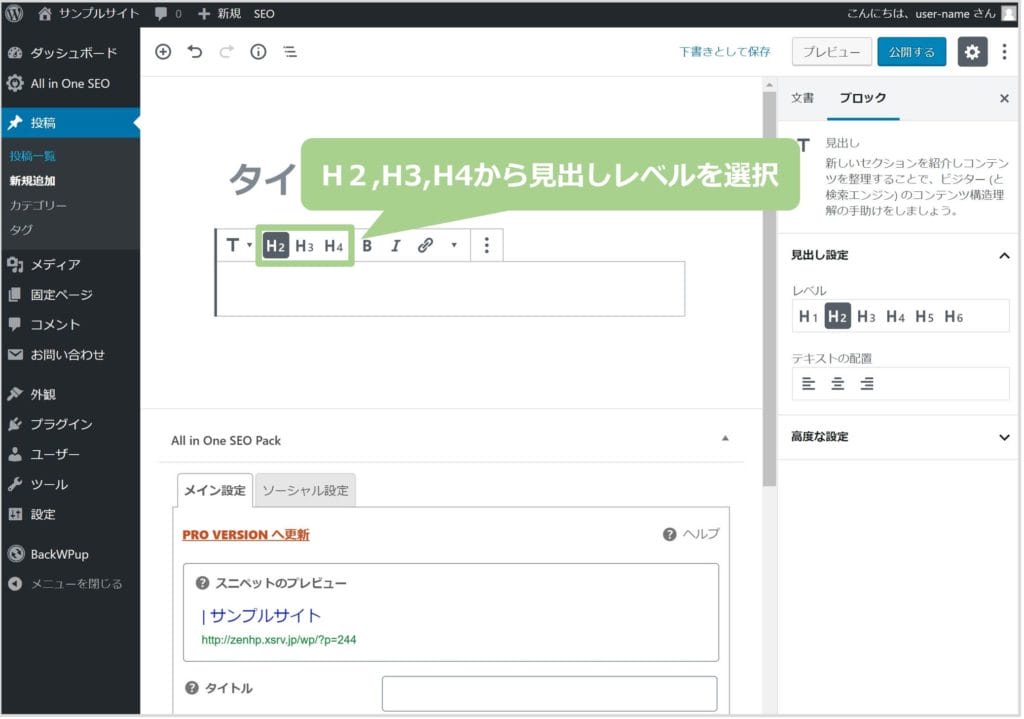Click the add block plus icon
Viewport: 1024px width, 719px height.
pyautogui.click(x=163, y=52)
